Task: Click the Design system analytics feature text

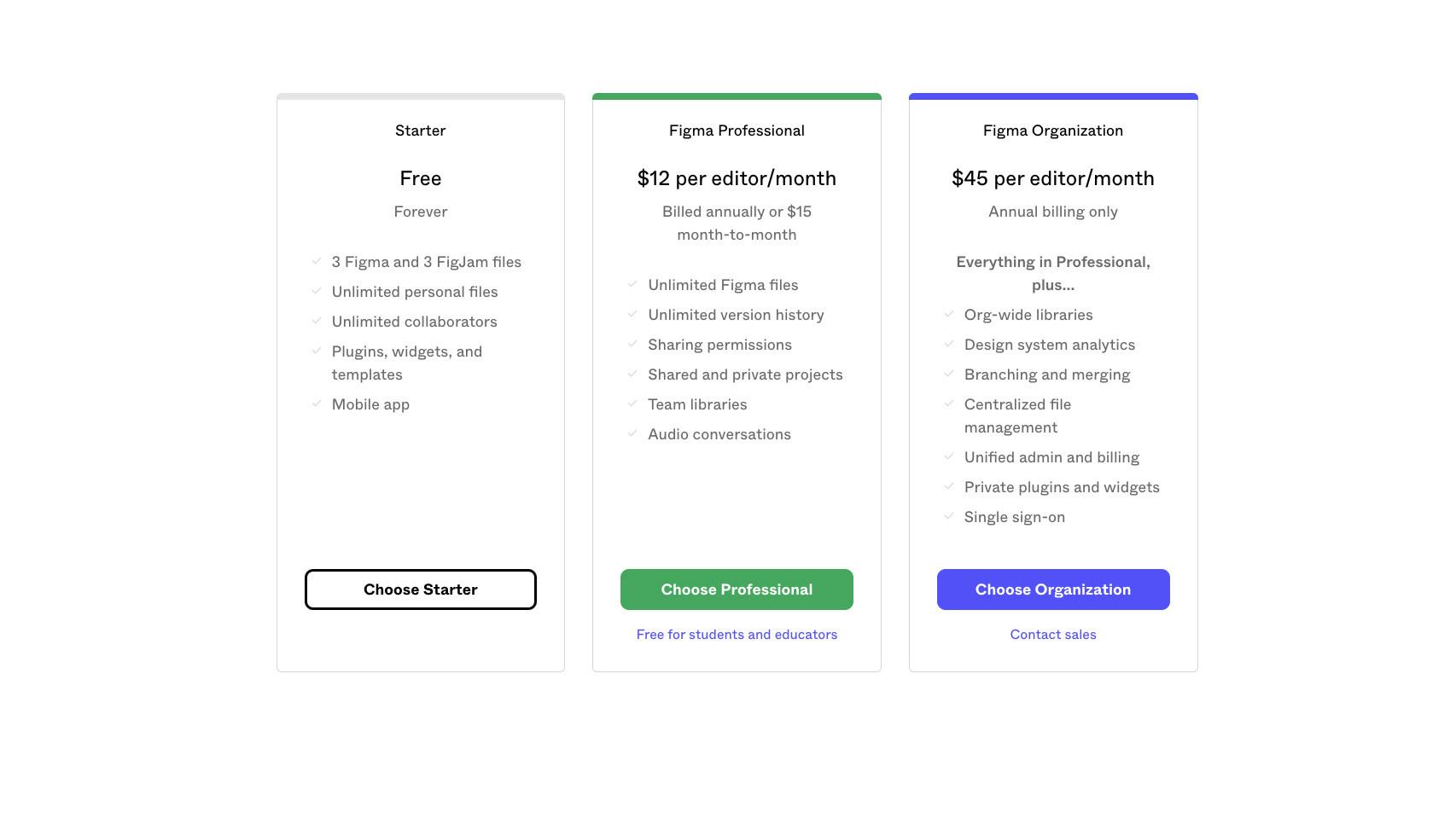Action: click(x=1049, y=345)
